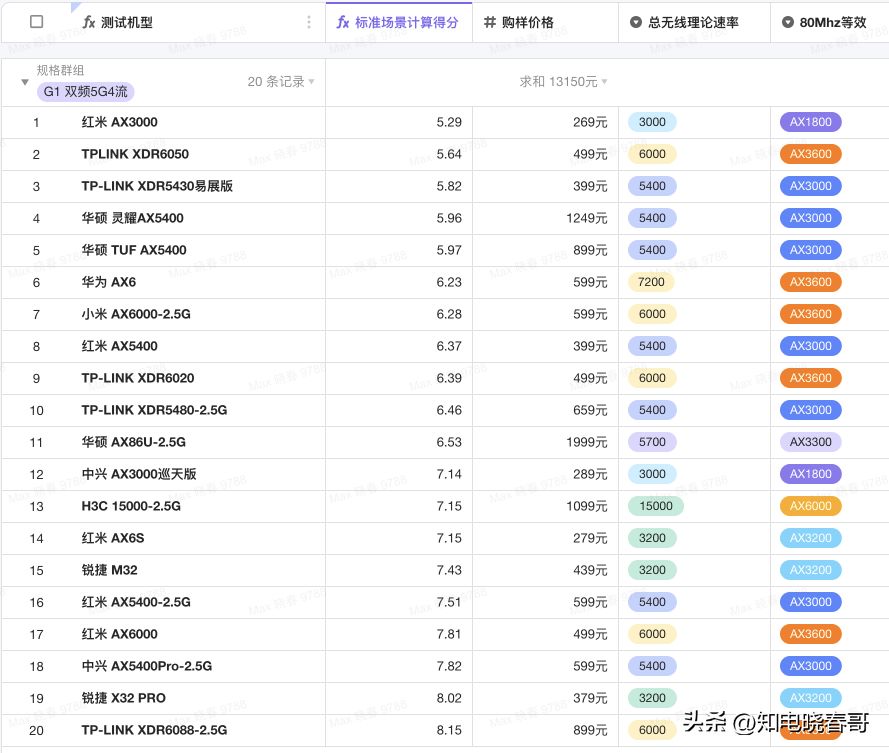The height and width of the screenshot is (753, 889).
Task: Click the AX1800 tag in 中兴 AX3000巡天版 row
Action: (811, 474)
